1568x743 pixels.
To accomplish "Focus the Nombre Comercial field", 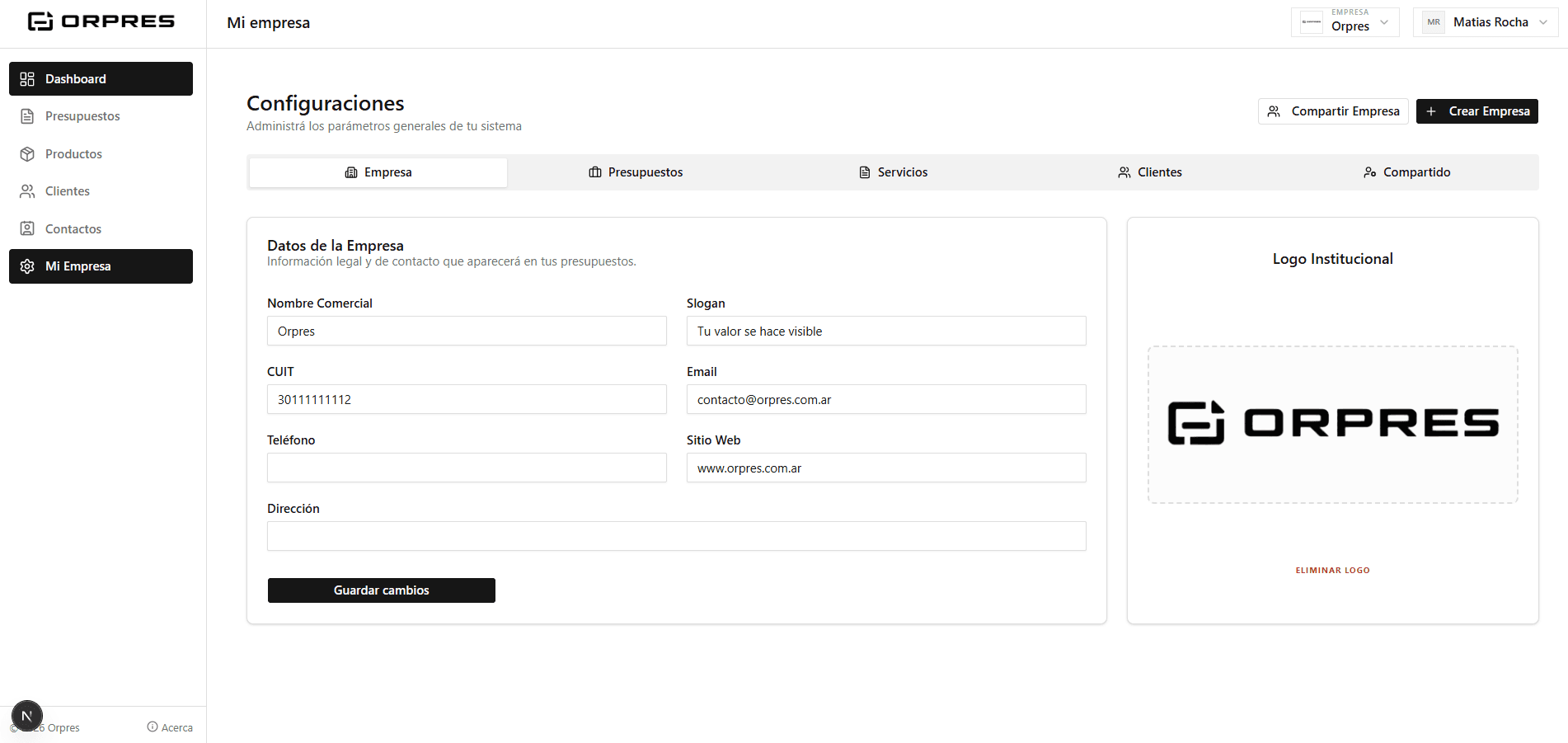I will (x=467, y=331).
